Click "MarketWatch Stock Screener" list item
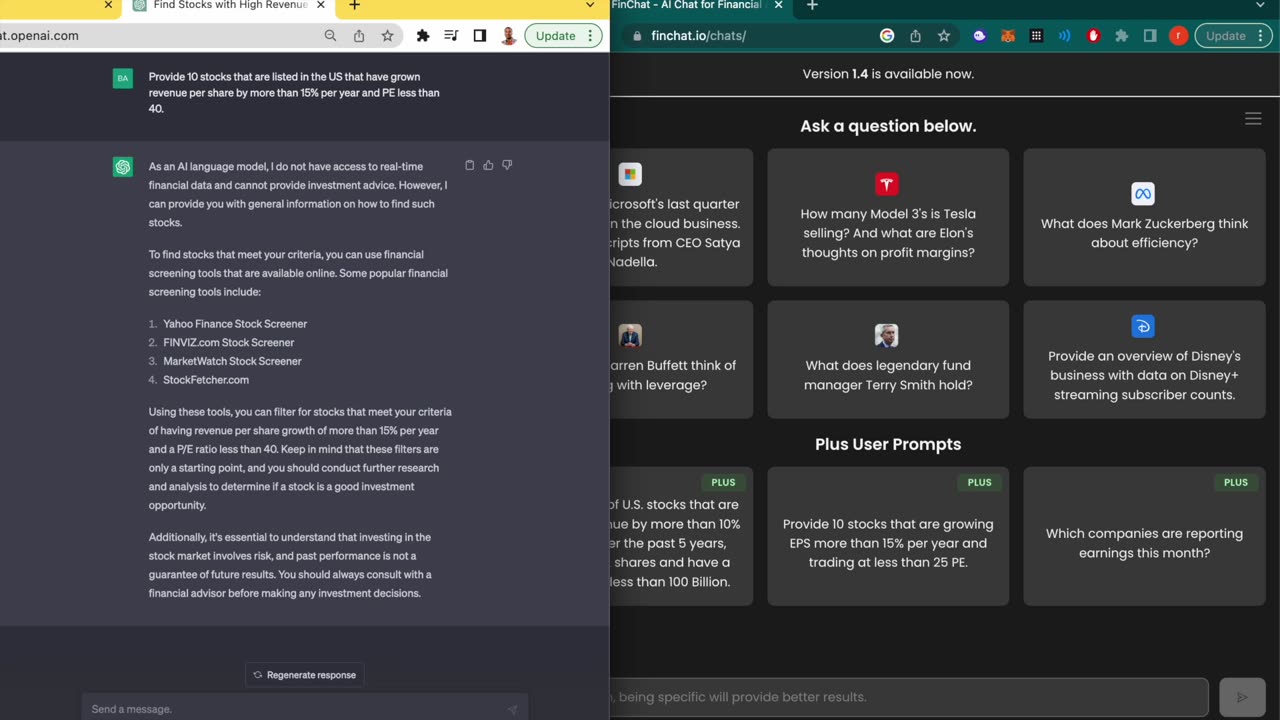Image resolution: width=1280 pixels, height=720 pixels. coord(232,361)
